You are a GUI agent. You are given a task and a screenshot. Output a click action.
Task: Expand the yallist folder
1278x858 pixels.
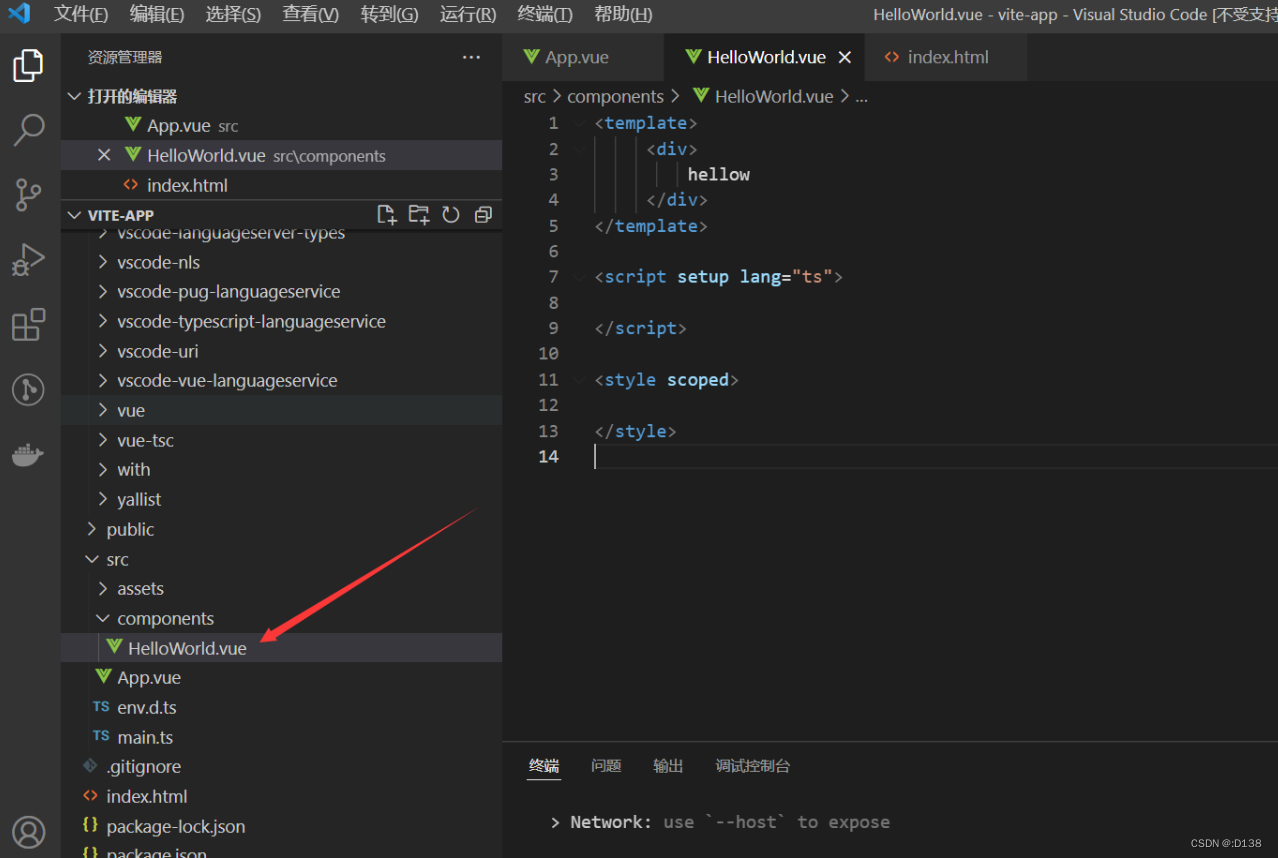pyautogui.click(x=281, y=499)
